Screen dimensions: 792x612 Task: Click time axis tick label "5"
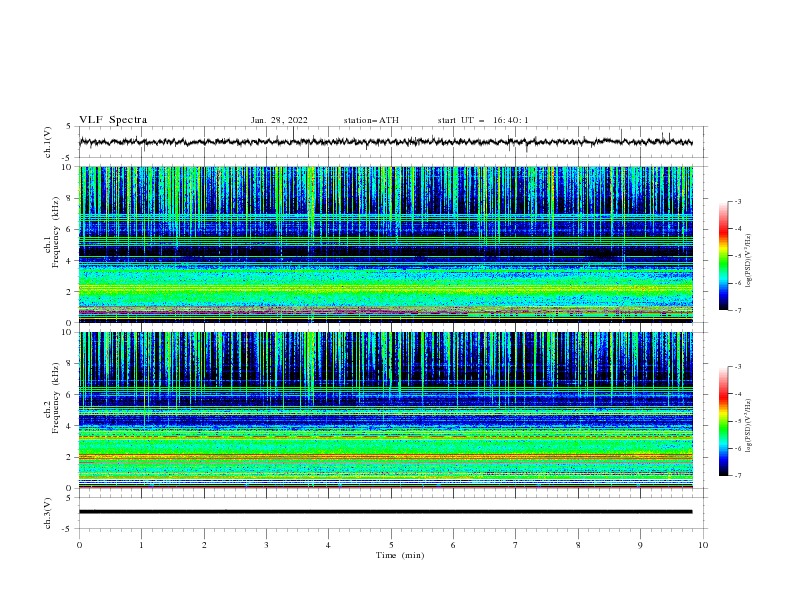[x=391, y=545]
